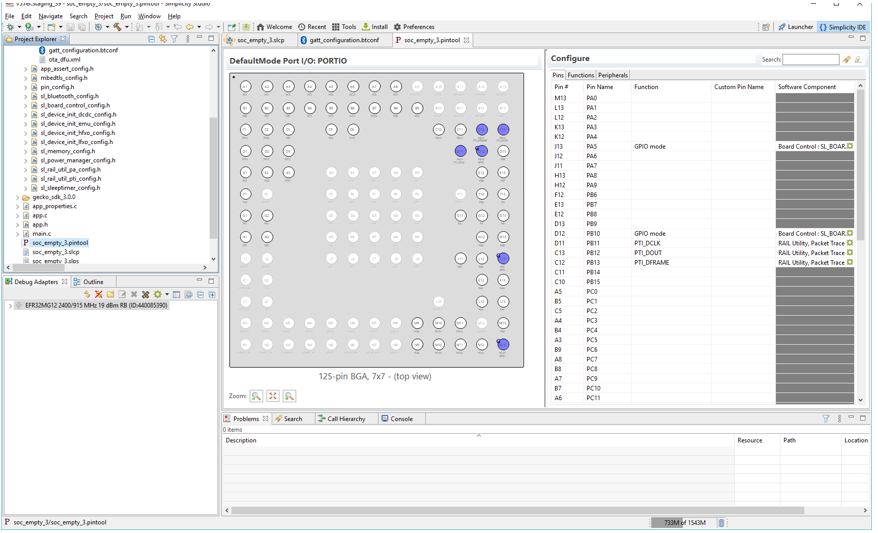Expand the gecko_sdk_3.0.0 folder
The width and height of the screenshot is (878, 533).
[x=17, y=198]
